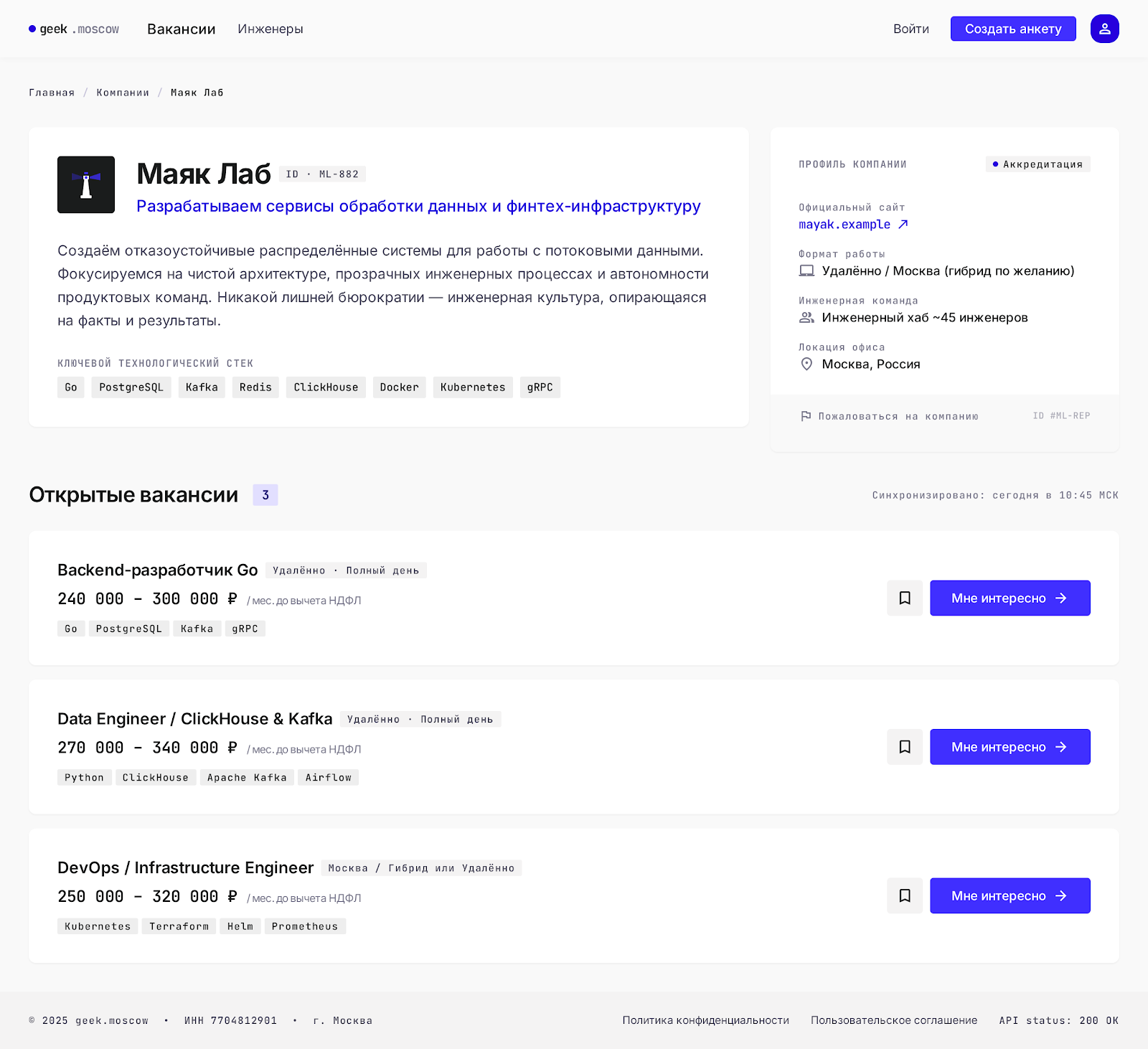This screenshot has width=1148, height=1049.
Task: Click Мне интересно for Backend-разработчик Go
Action: 1010,598
